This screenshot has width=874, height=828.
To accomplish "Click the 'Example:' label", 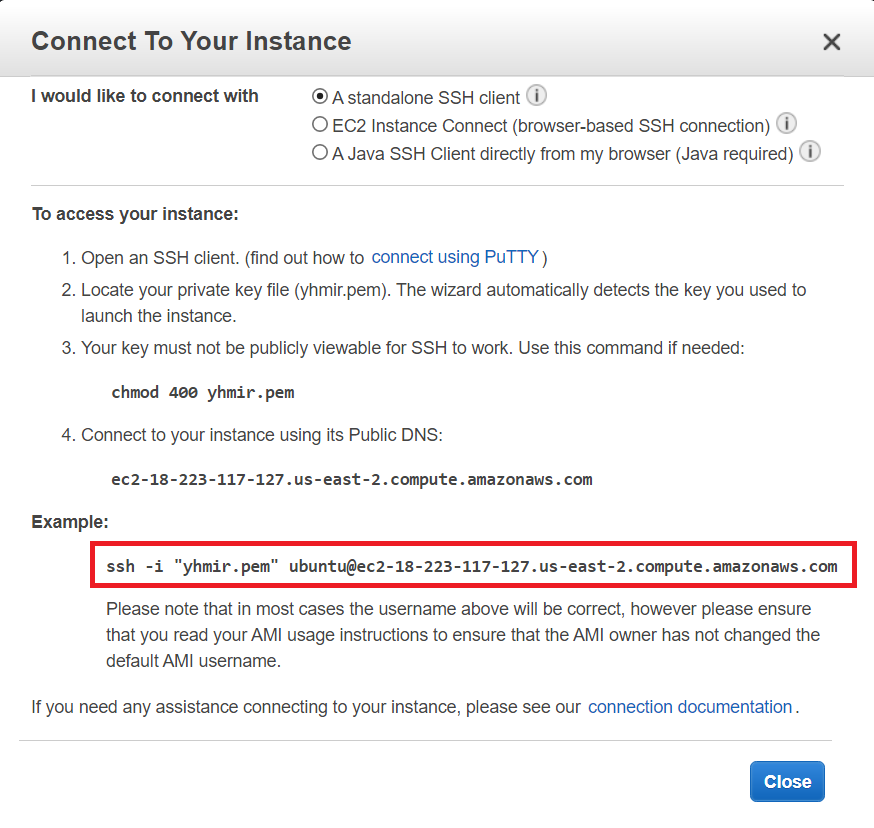I will 70,522.
